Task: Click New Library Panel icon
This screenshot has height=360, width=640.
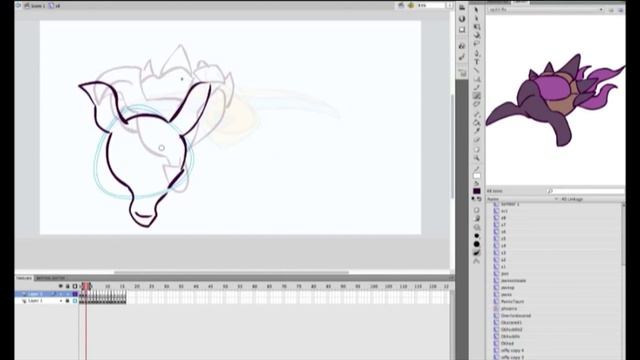Action: 620,10
